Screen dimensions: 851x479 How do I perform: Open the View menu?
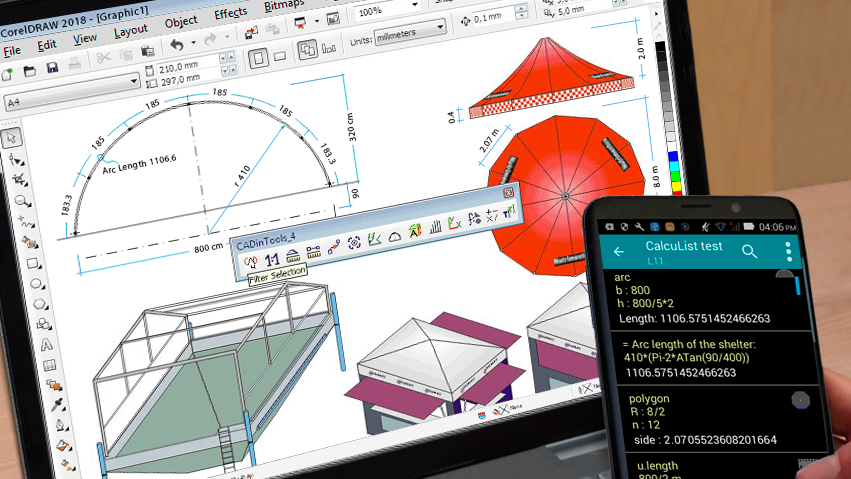point(85,39)
